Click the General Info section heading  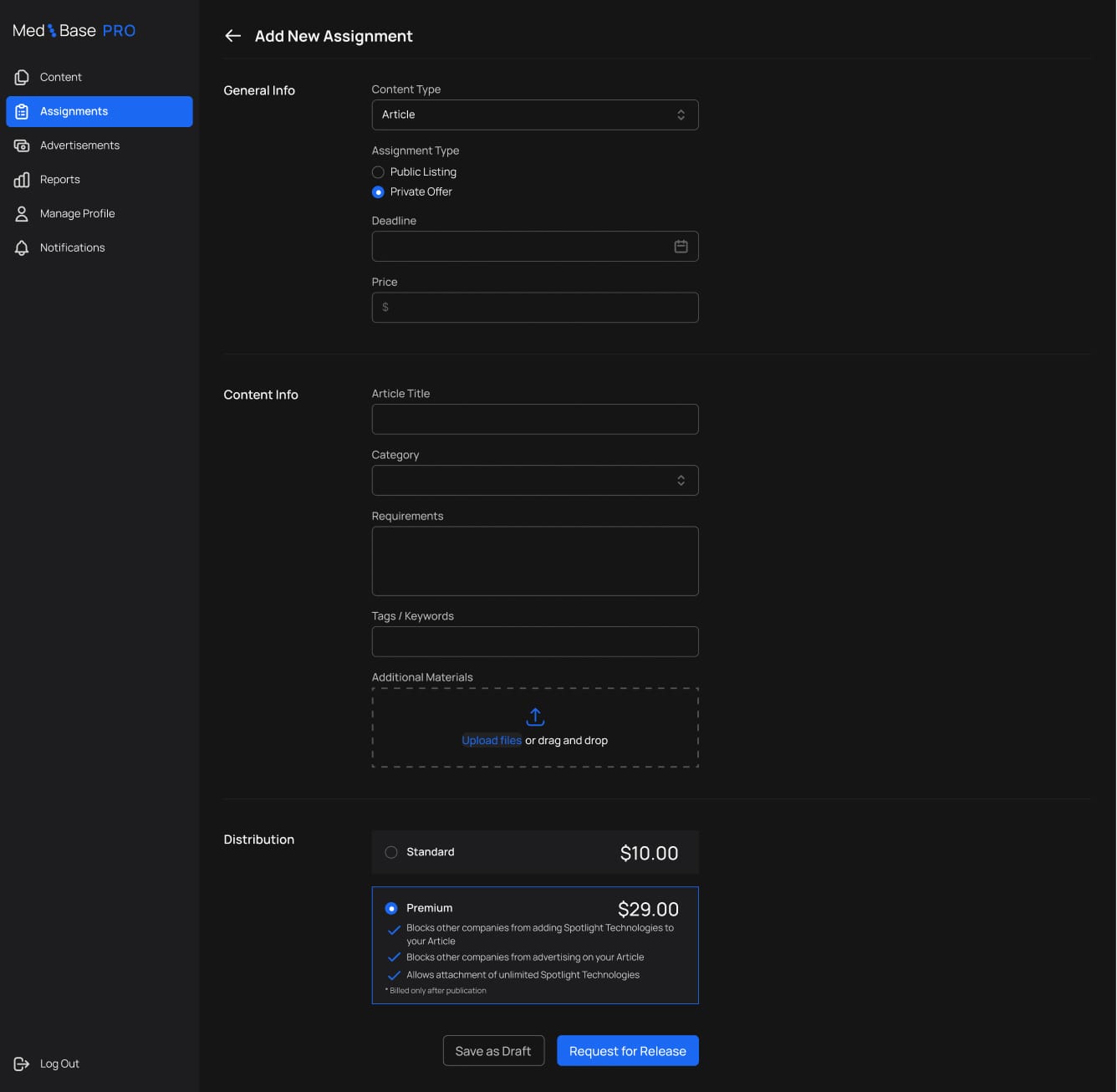point(259,90)
